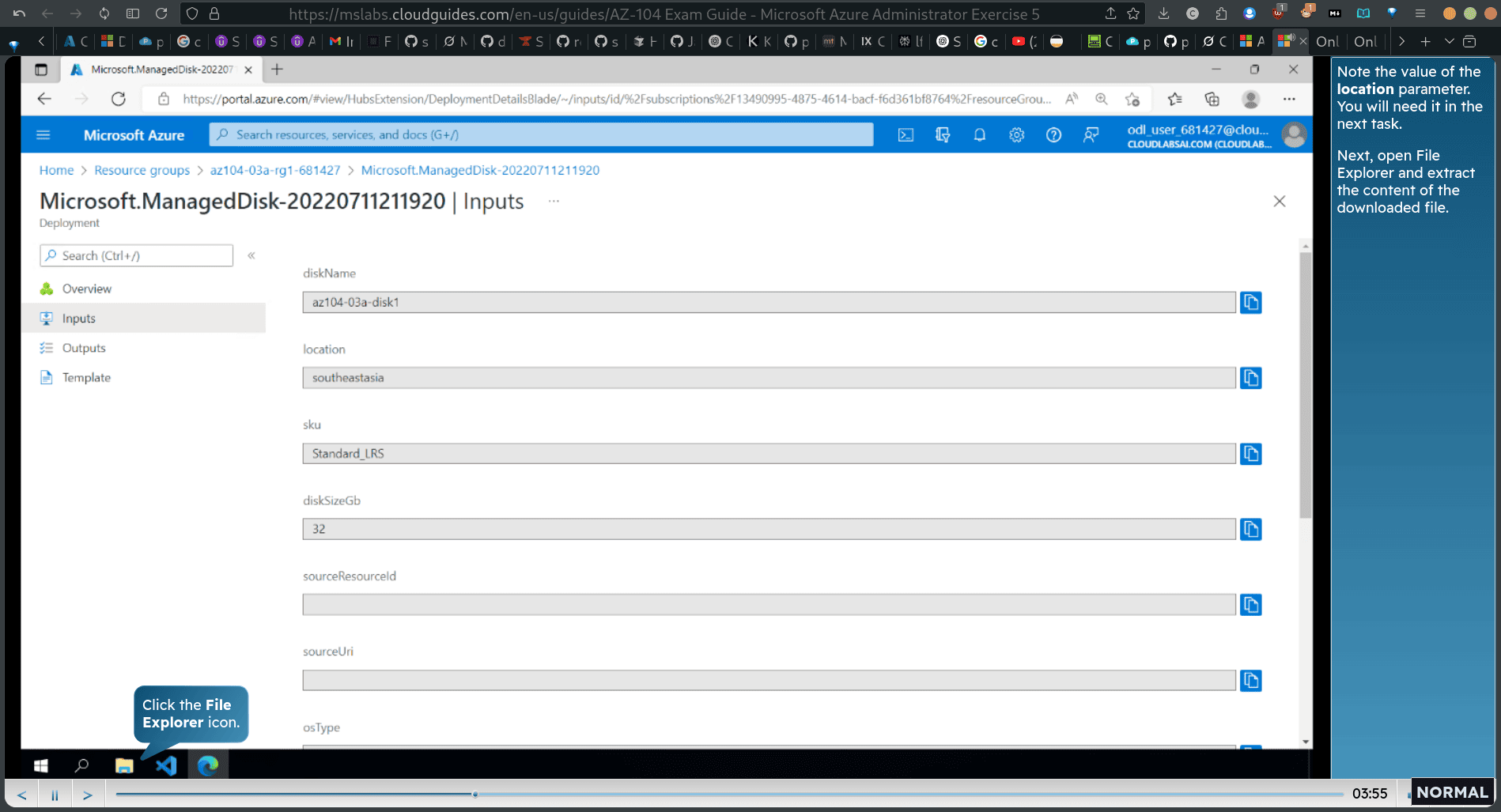Screen dimensions: 1501x812
Task: Click the Edge browser taskbar icon
Action: click(208, 765)
